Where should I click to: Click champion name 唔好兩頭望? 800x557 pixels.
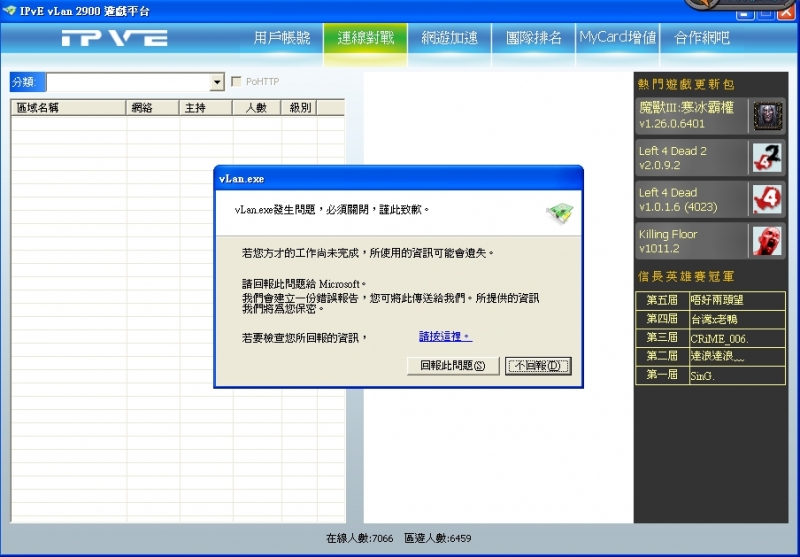tap(717, 300)
